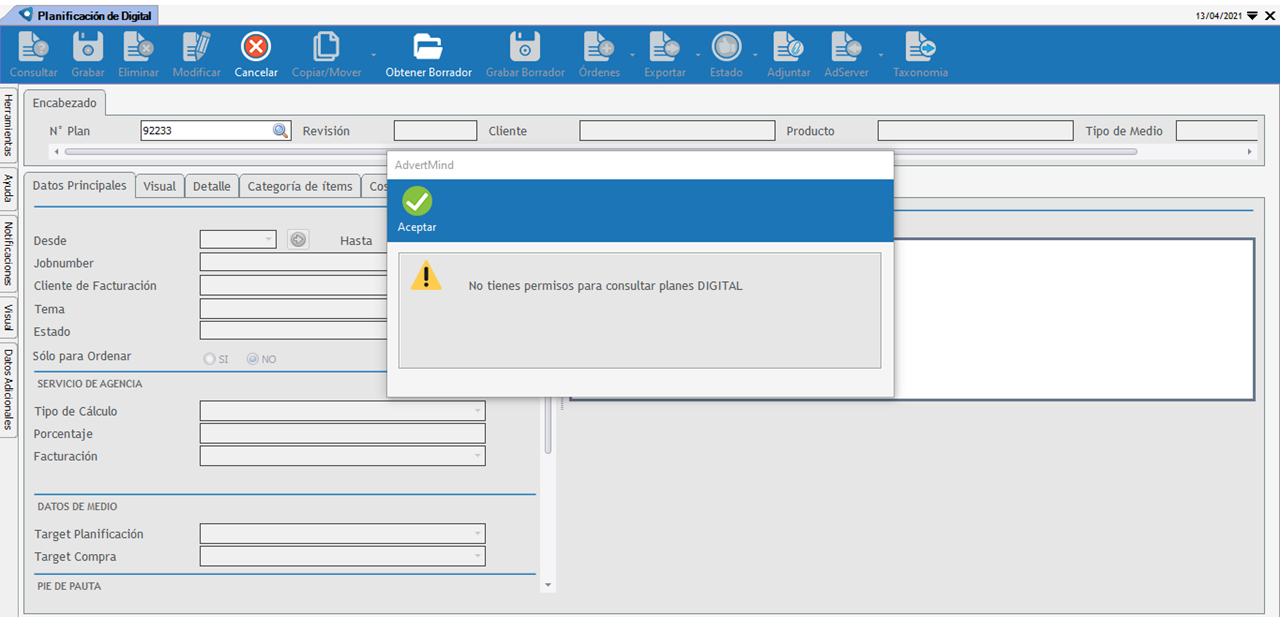Click the Consultar toolbar icon
The image size is (1280, 617).
point(34,47)
